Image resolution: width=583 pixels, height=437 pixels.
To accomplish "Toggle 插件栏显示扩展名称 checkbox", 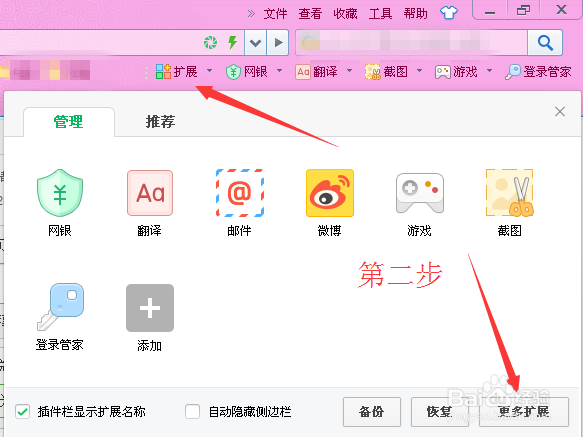I will point(23,412).
